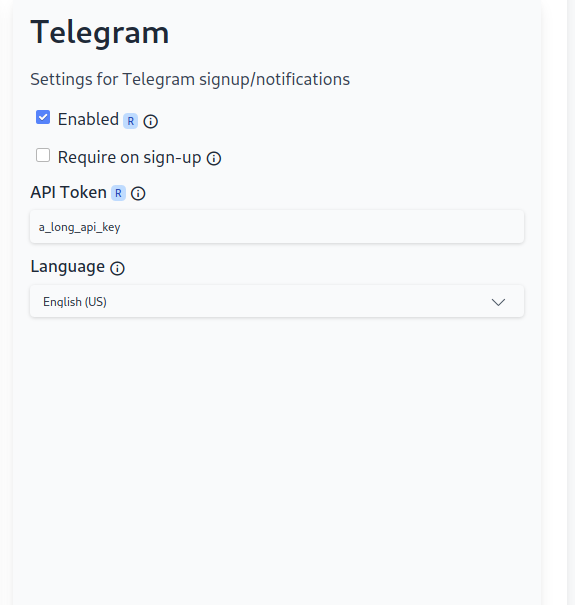
Task: Click the Telegram signup/notifications description text
Action: [x=190, y=79]
